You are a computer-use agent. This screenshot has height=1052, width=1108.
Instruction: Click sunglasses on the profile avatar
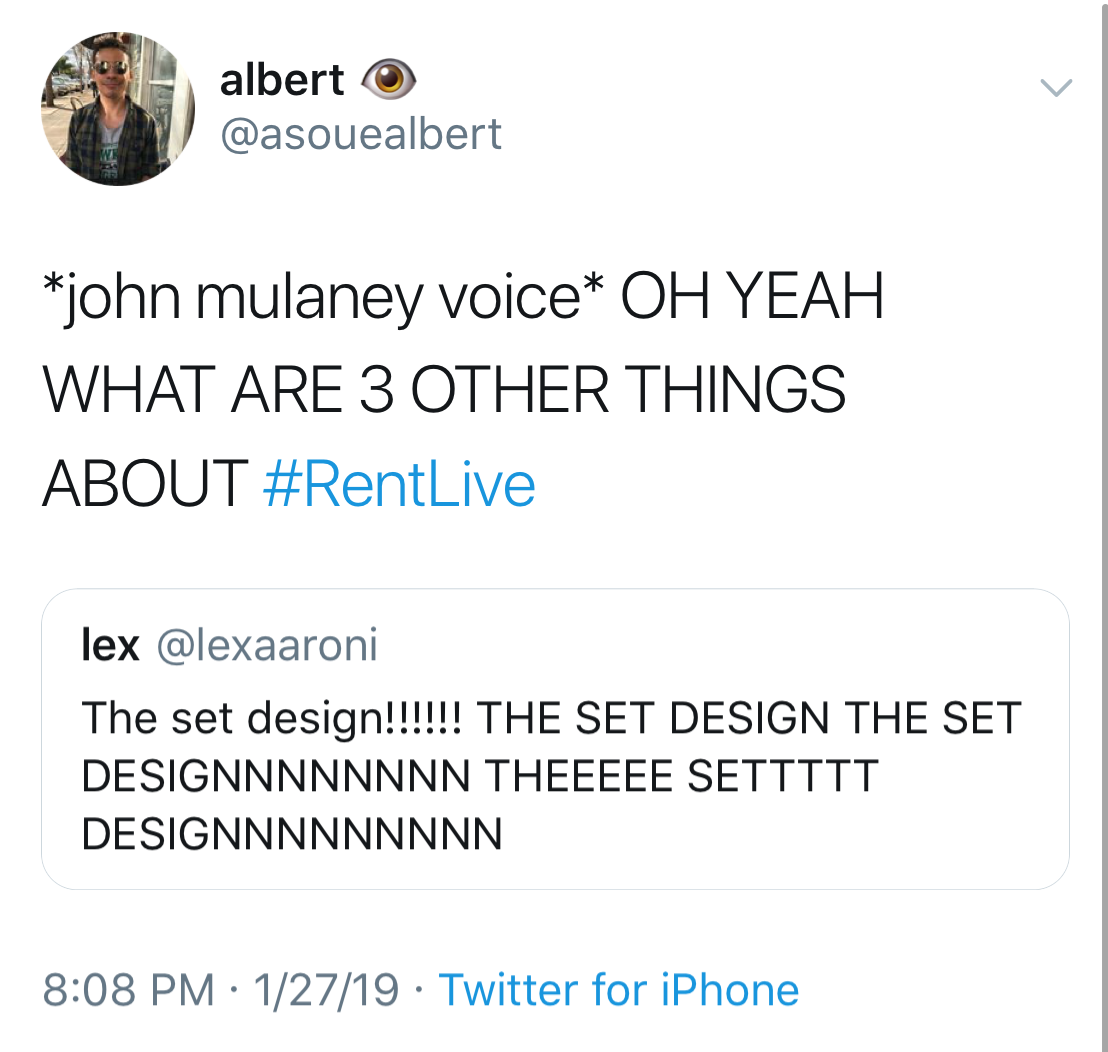[112, 69]
